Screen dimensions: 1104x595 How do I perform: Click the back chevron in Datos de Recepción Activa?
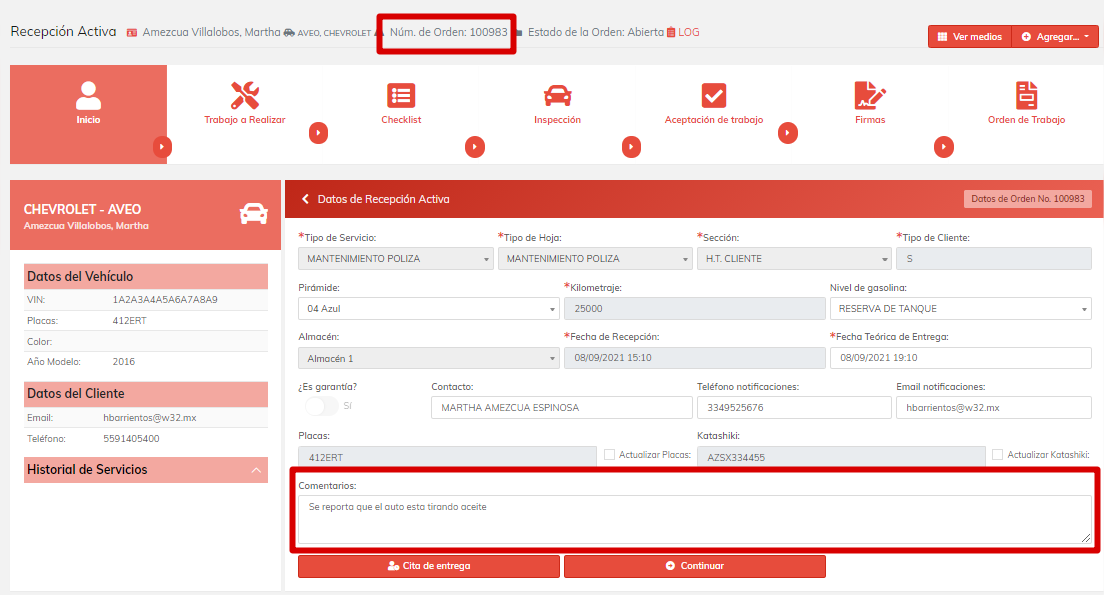(306, 199)
